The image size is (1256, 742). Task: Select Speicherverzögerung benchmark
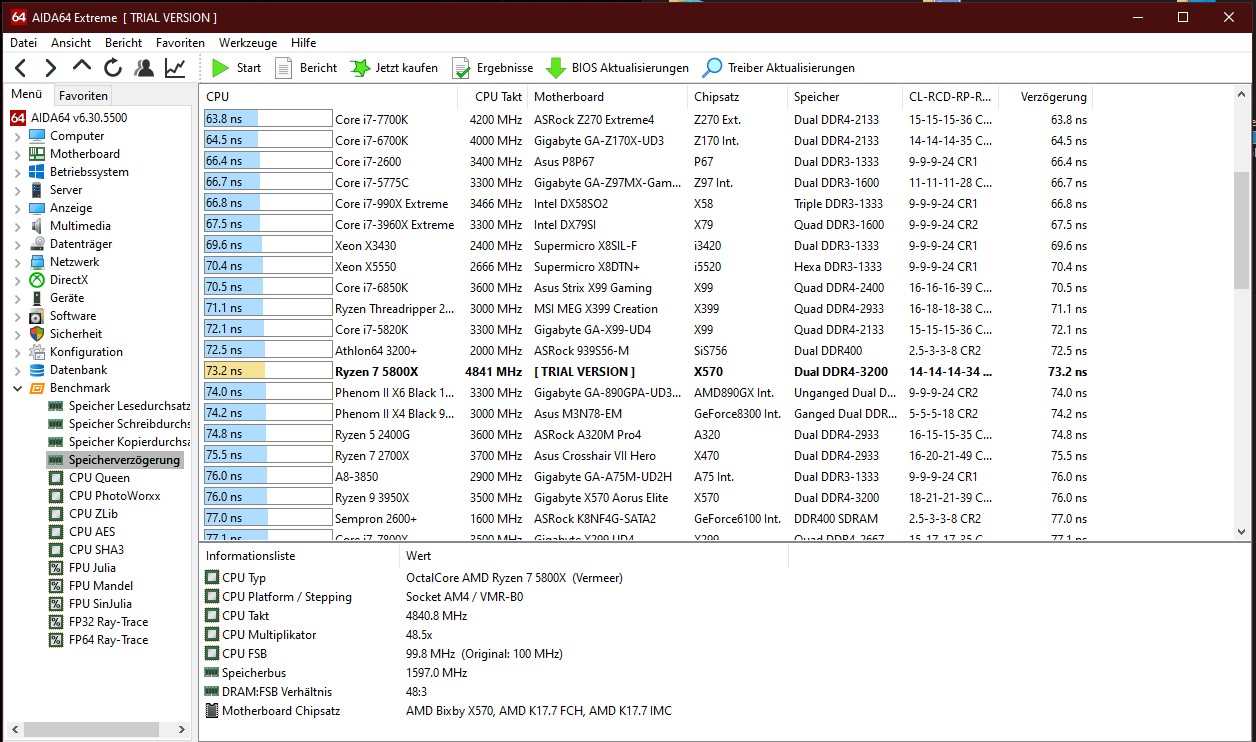[x=115, y=460]
